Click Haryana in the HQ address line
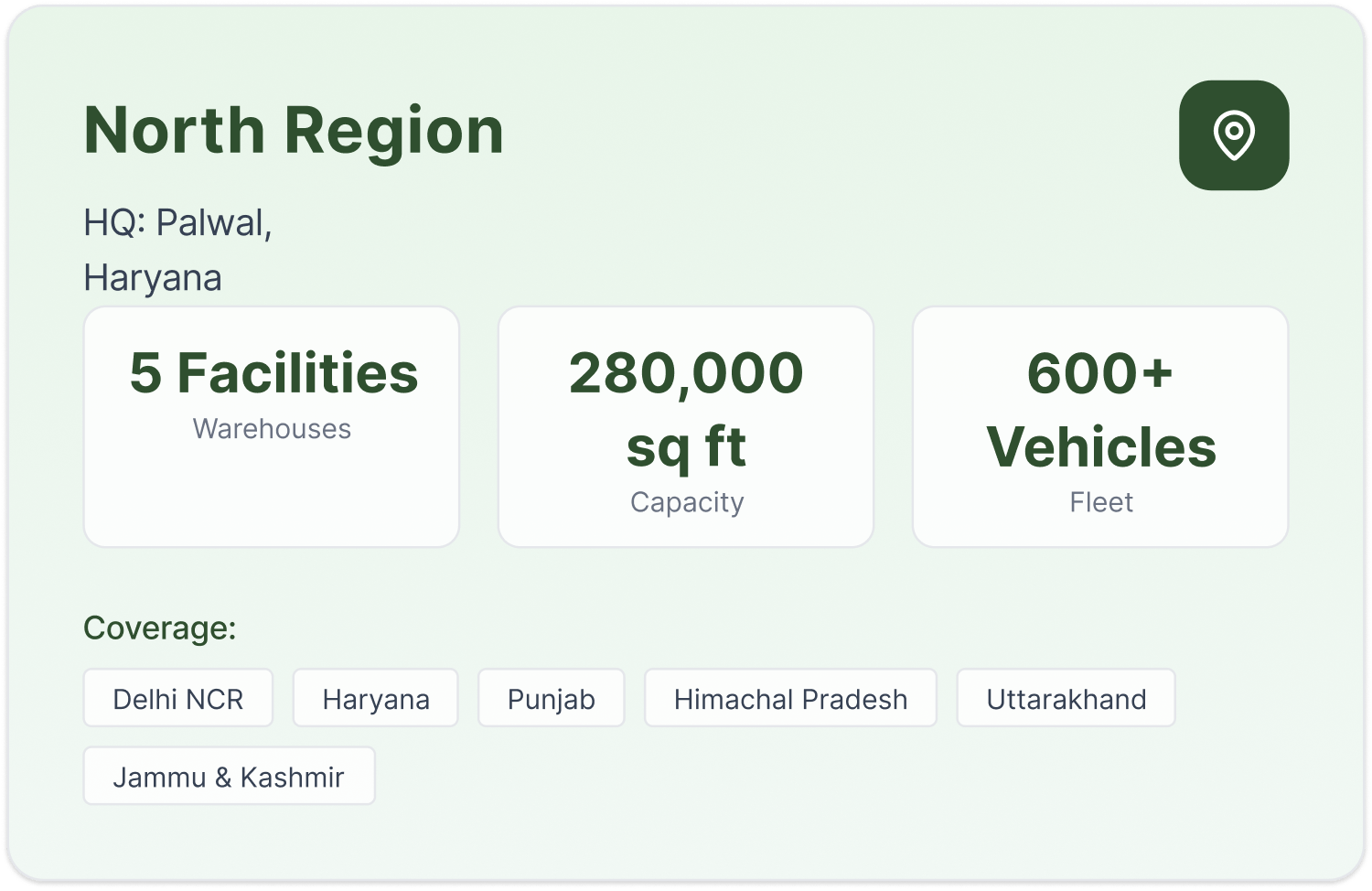Viewport: 1372px width, 891px height. tap(153, 278)
